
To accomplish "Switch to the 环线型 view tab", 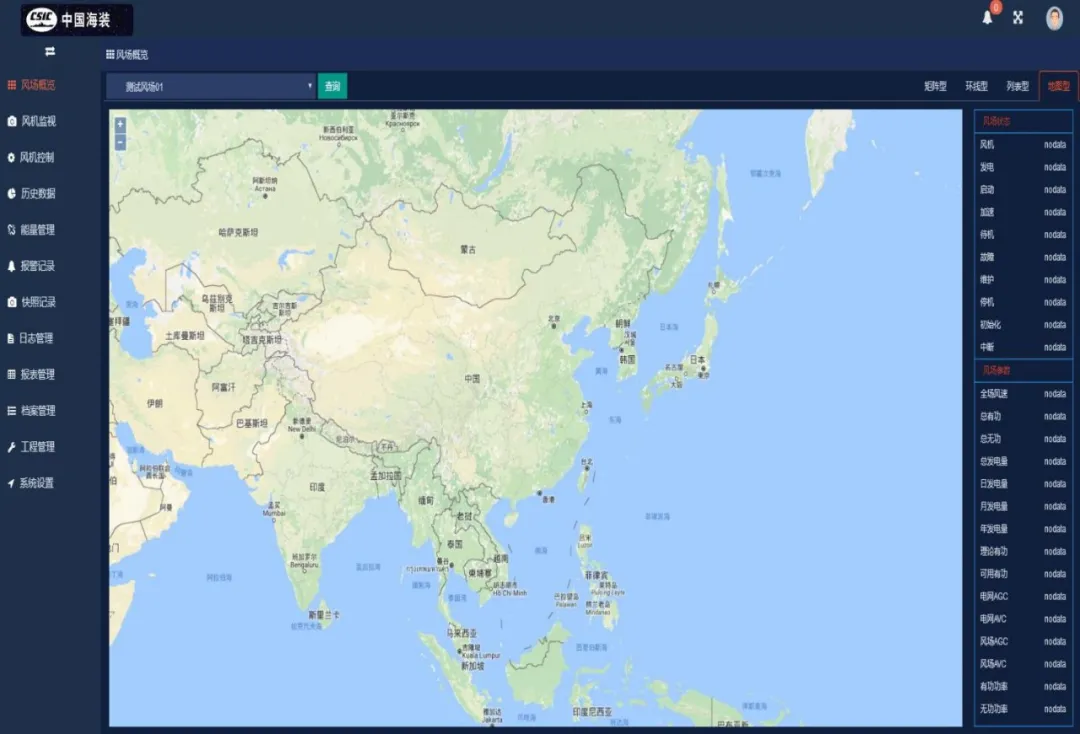I will tap(976, 86).
